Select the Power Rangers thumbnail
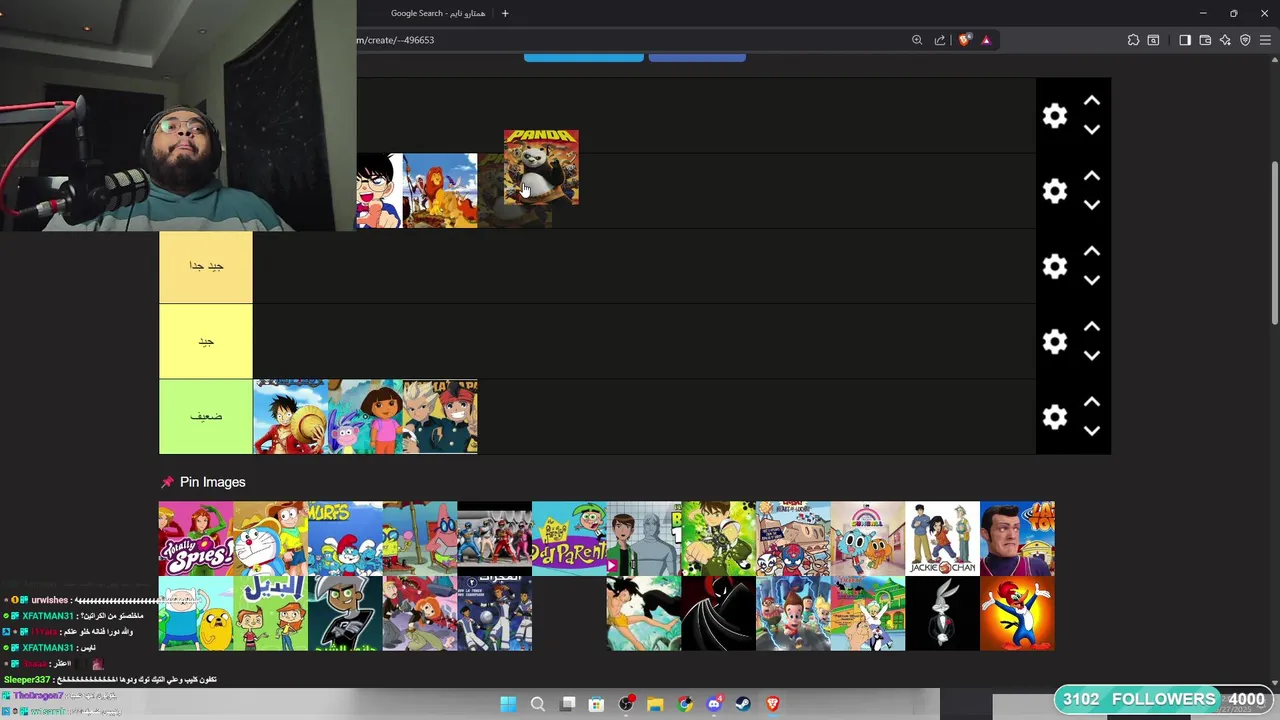Viewport: 1280px width, 720px height. 494,539
